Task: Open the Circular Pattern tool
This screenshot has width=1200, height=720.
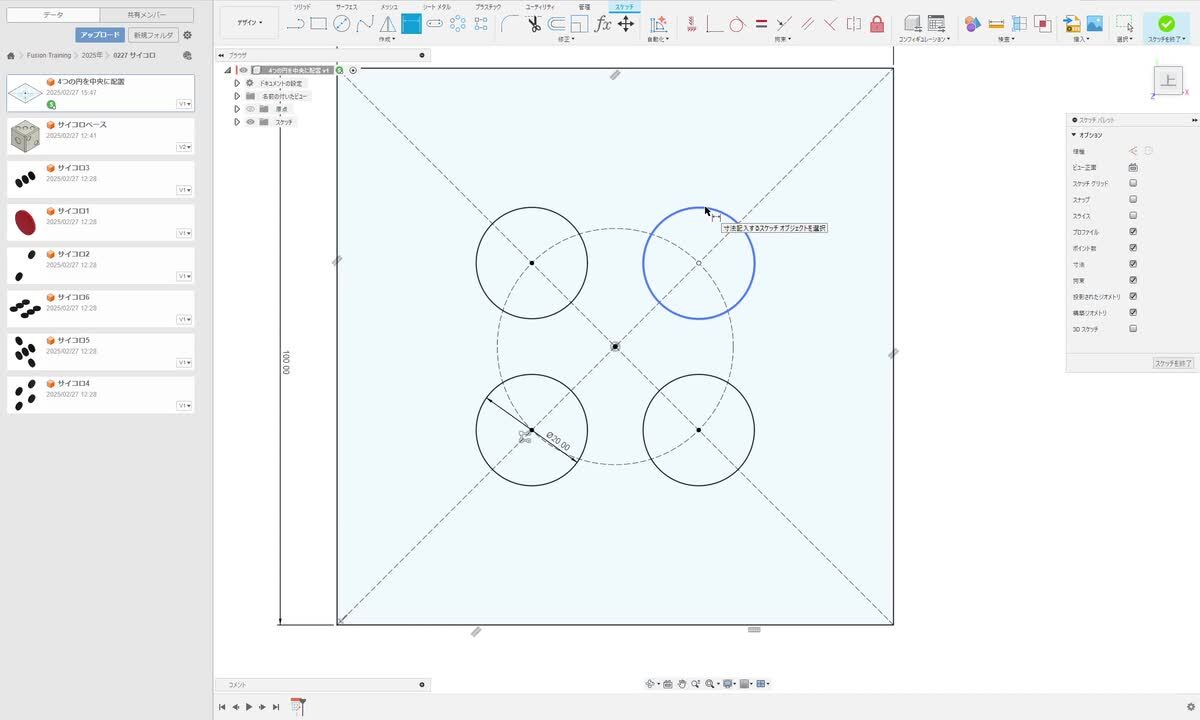Action: [458, 24]
